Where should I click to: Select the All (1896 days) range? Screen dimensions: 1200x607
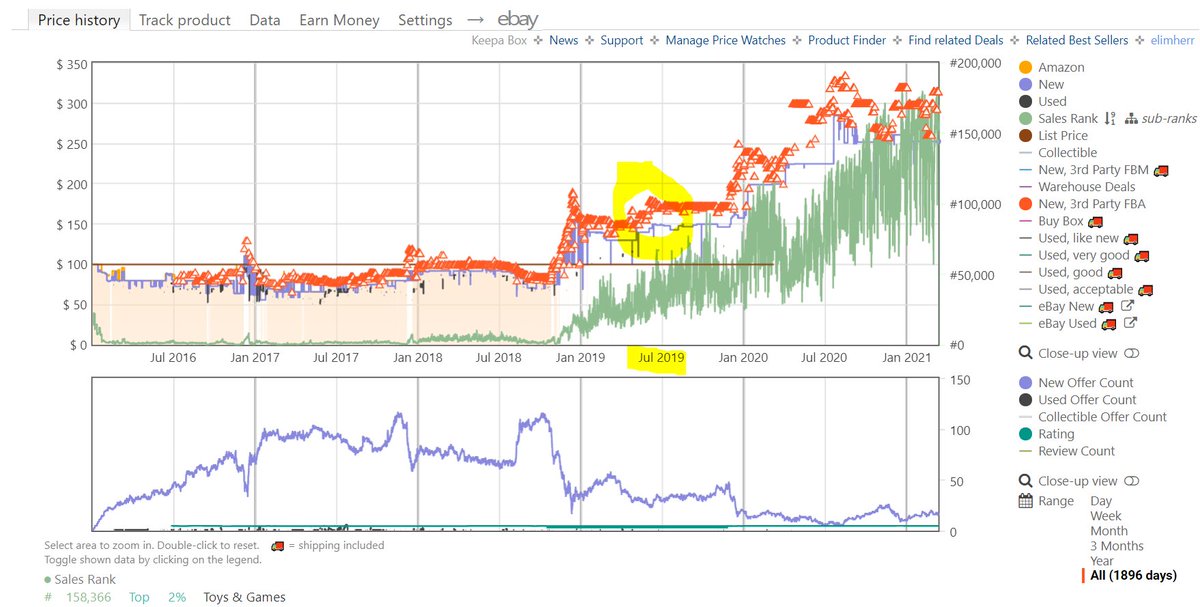tap(1133, 576)
